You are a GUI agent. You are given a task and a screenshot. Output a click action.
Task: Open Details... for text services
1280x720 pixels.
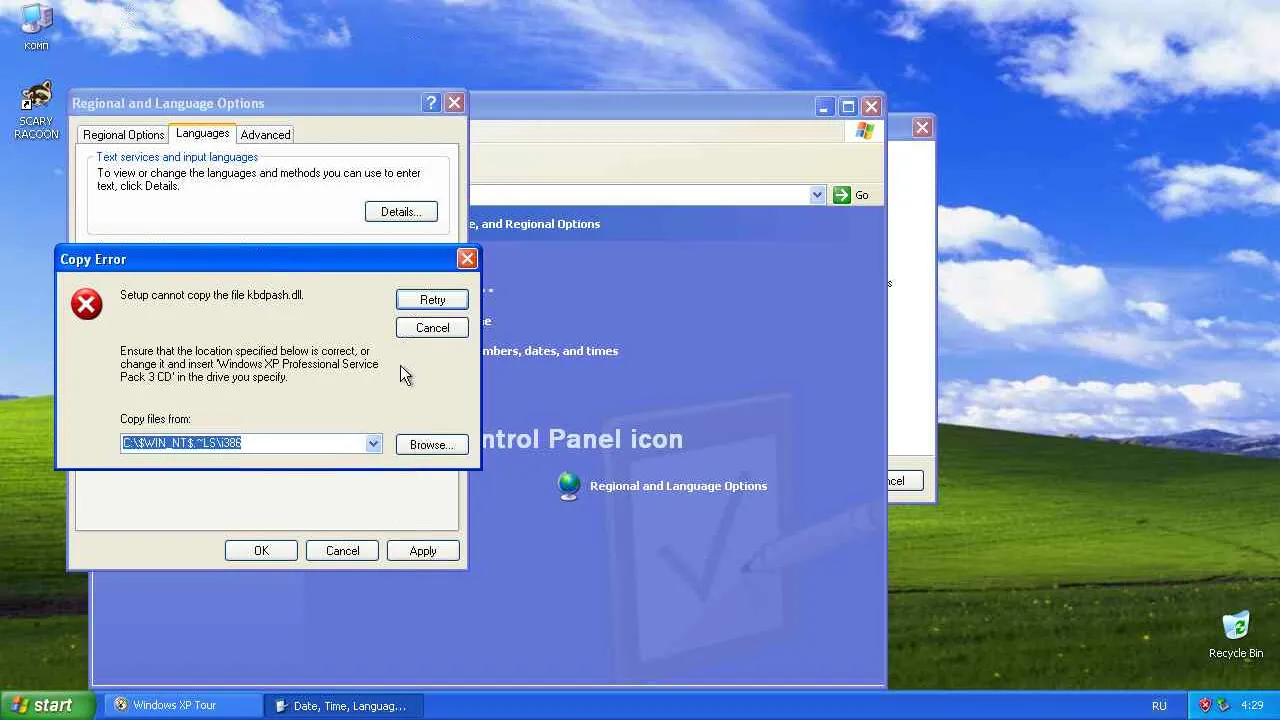(x=401, y=212)
